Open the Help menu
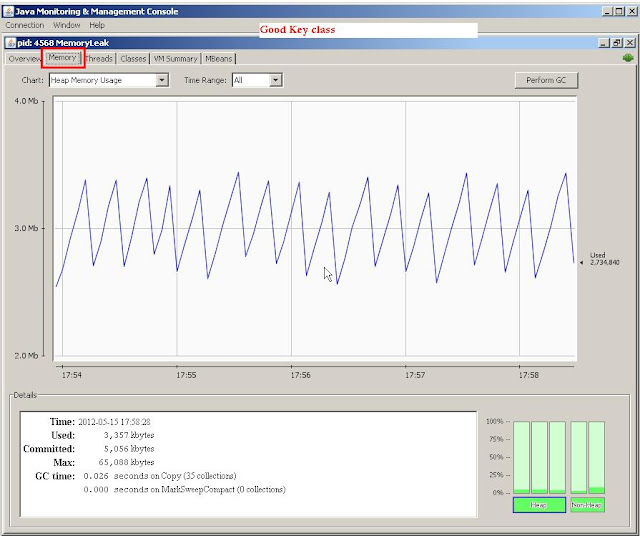 click(x=97, y=25)
